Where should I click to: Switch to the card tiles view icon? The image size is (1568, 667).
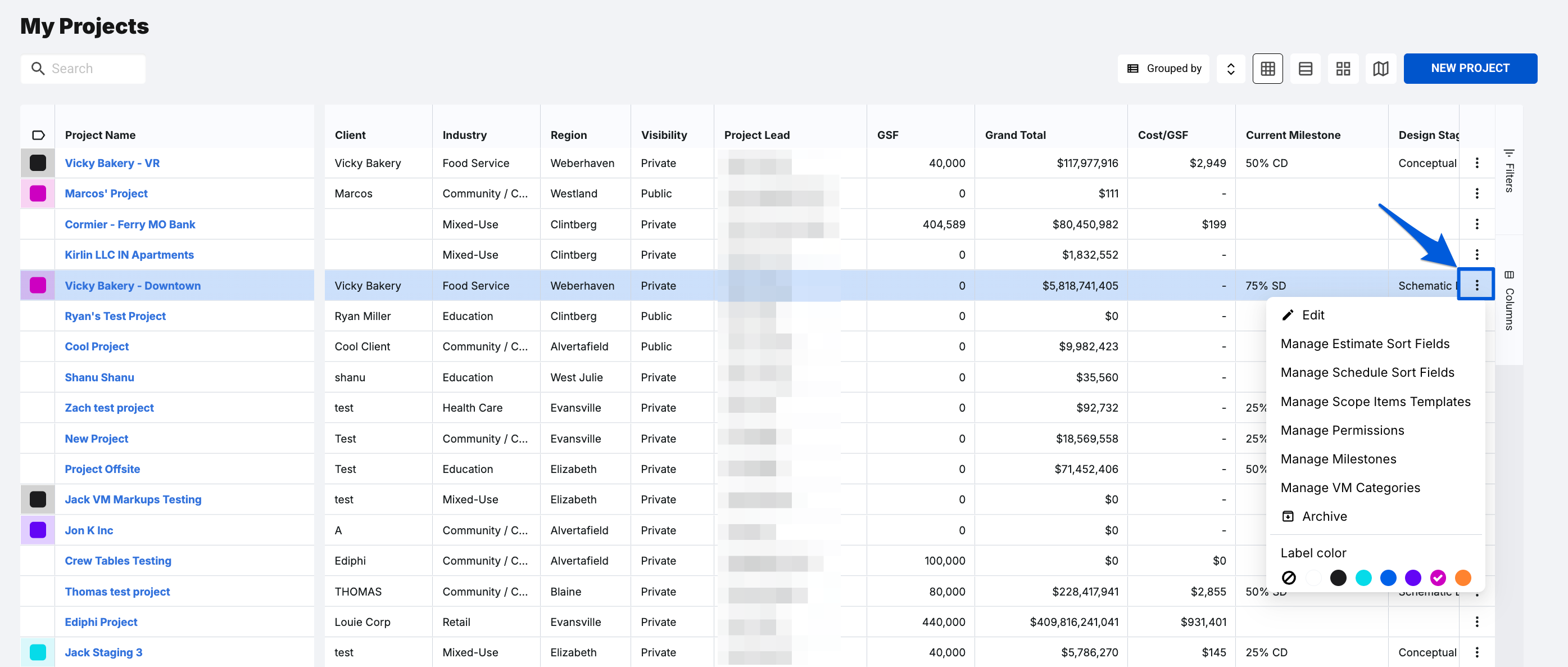[1343, 68]
